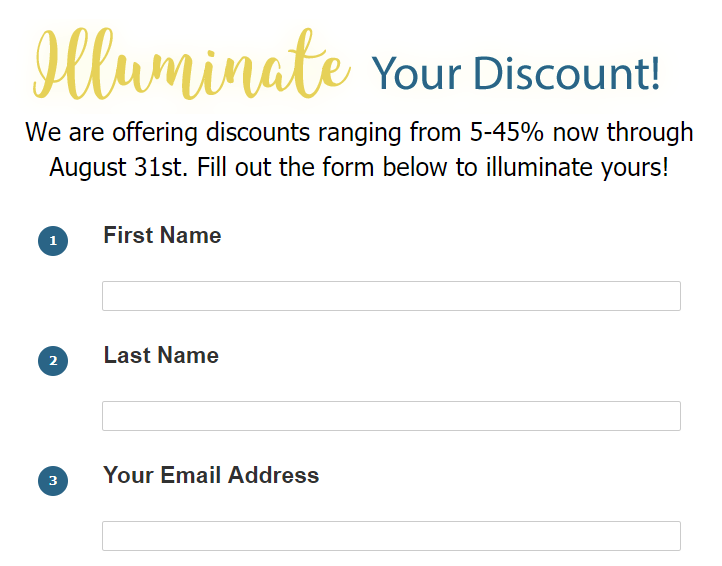Click the right end of Email Address box

pyautogui.click(x=672, y=536)
